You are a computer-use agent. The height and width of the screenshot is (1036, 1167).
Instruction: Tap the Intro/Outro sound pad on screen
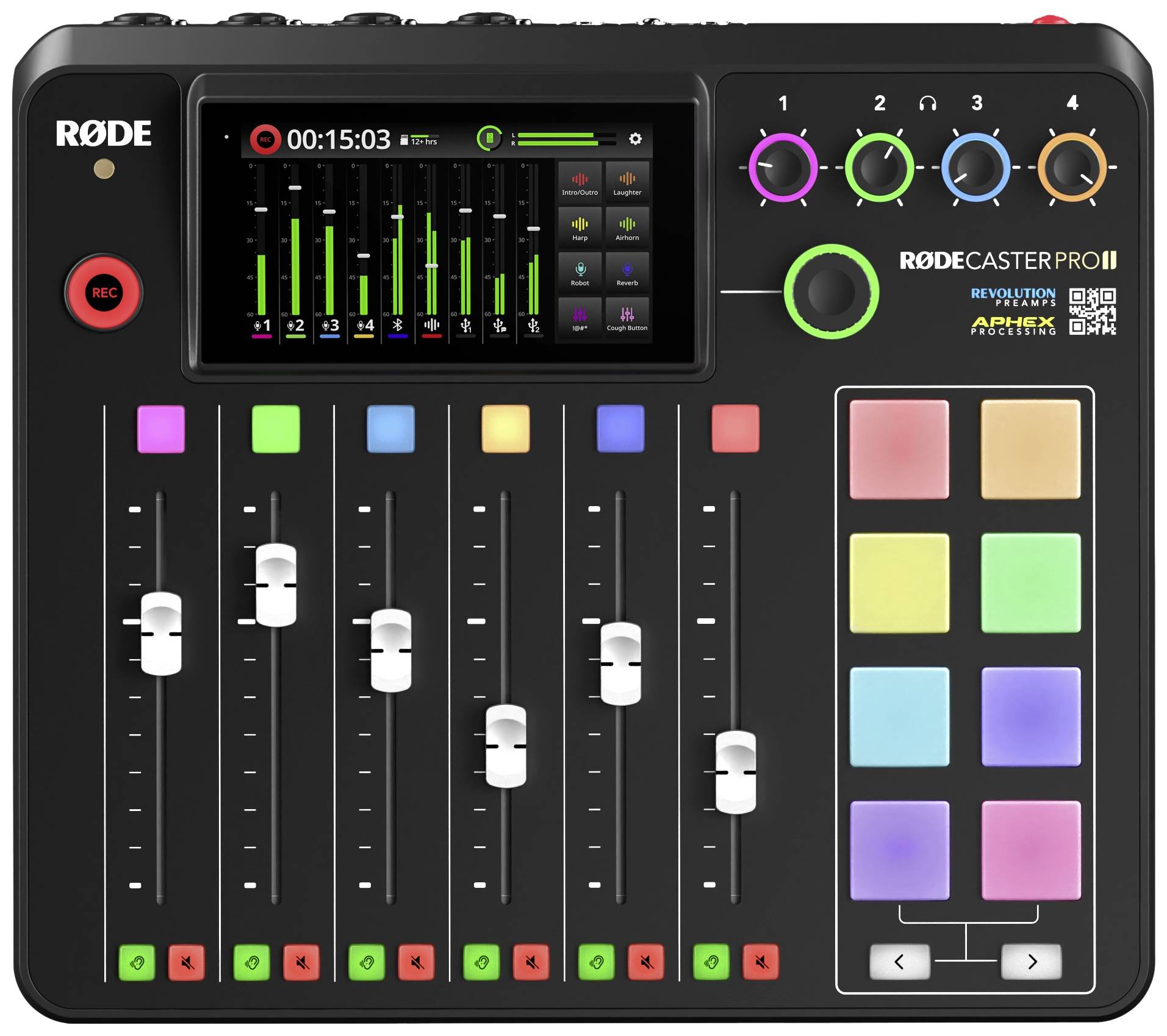coord(579,182)
